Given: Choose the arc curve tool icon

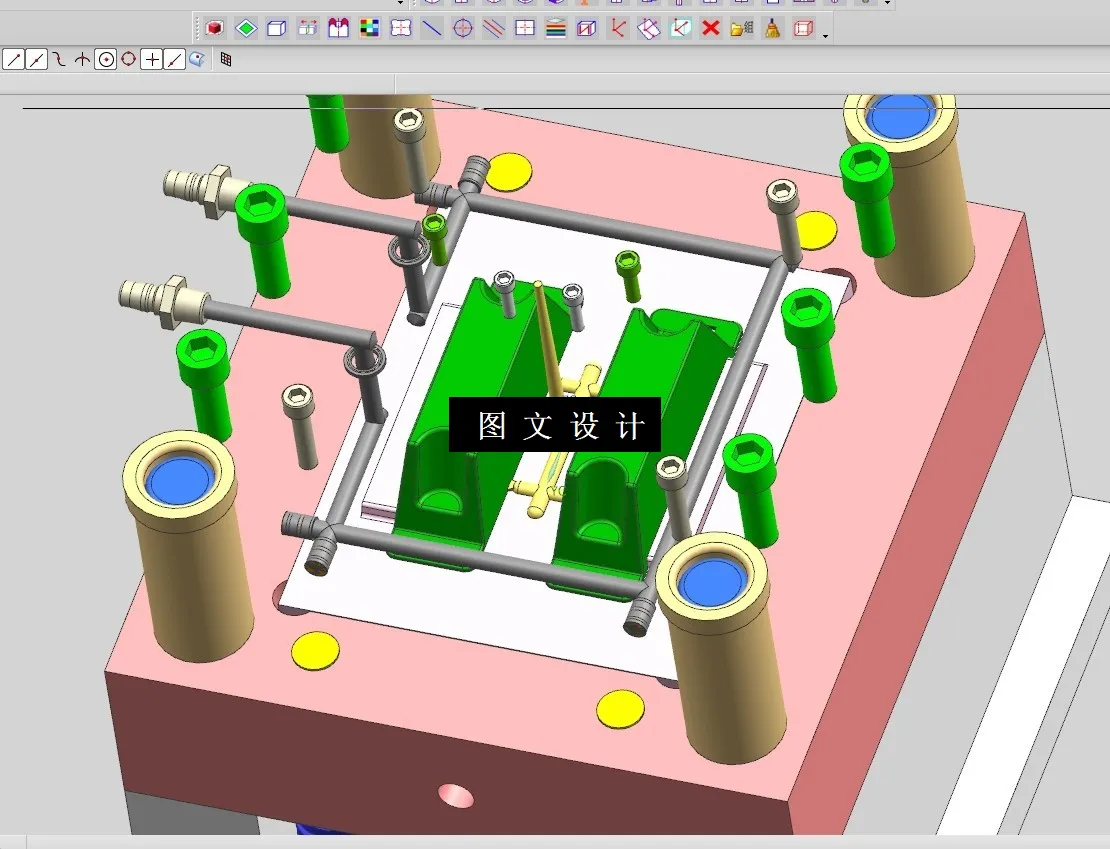Looking at the screenshot, I should 60,59.
